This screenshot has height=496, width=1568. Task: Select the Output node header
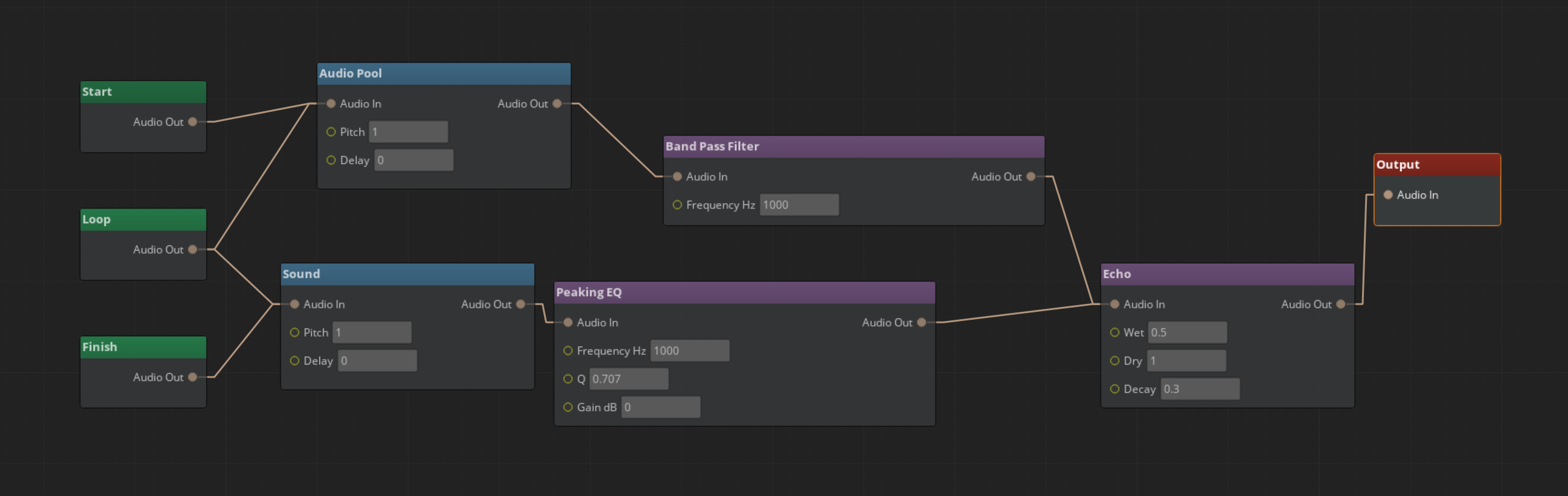(x=1437, y=165)
